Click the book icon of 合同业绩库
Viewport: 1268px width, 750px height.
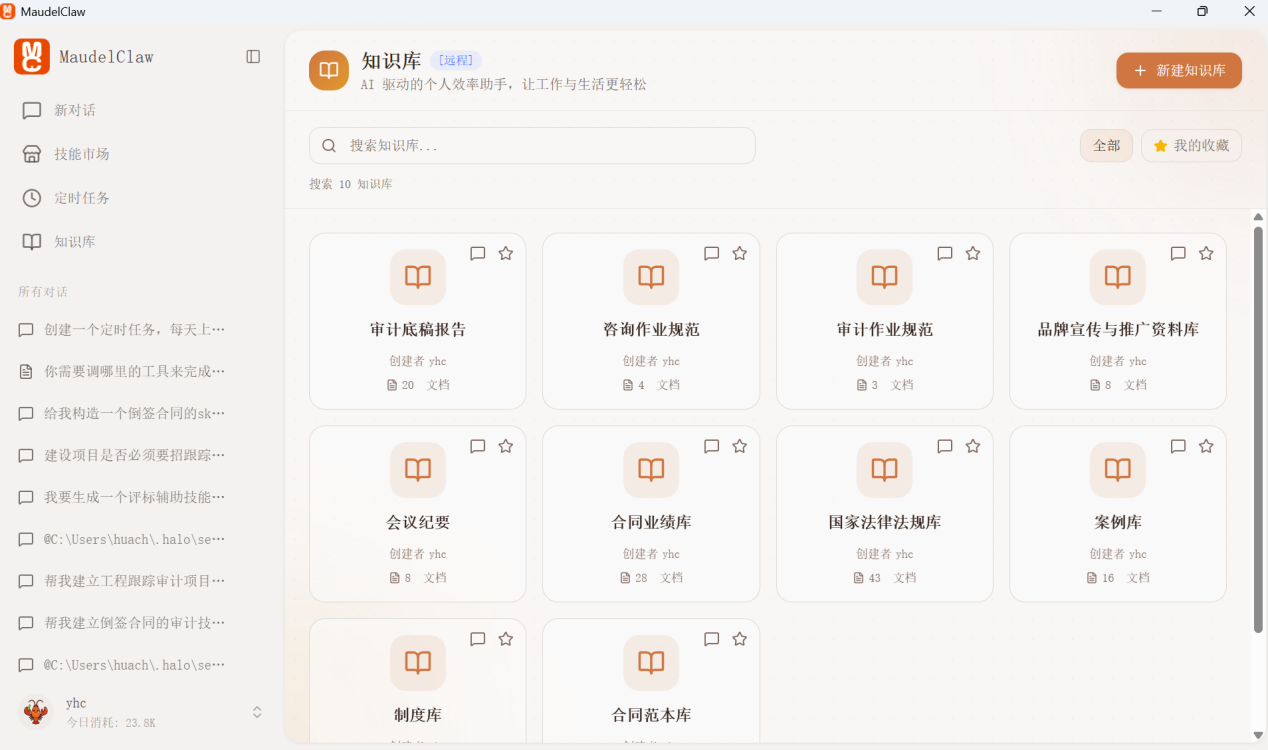[x=651, y=470]
